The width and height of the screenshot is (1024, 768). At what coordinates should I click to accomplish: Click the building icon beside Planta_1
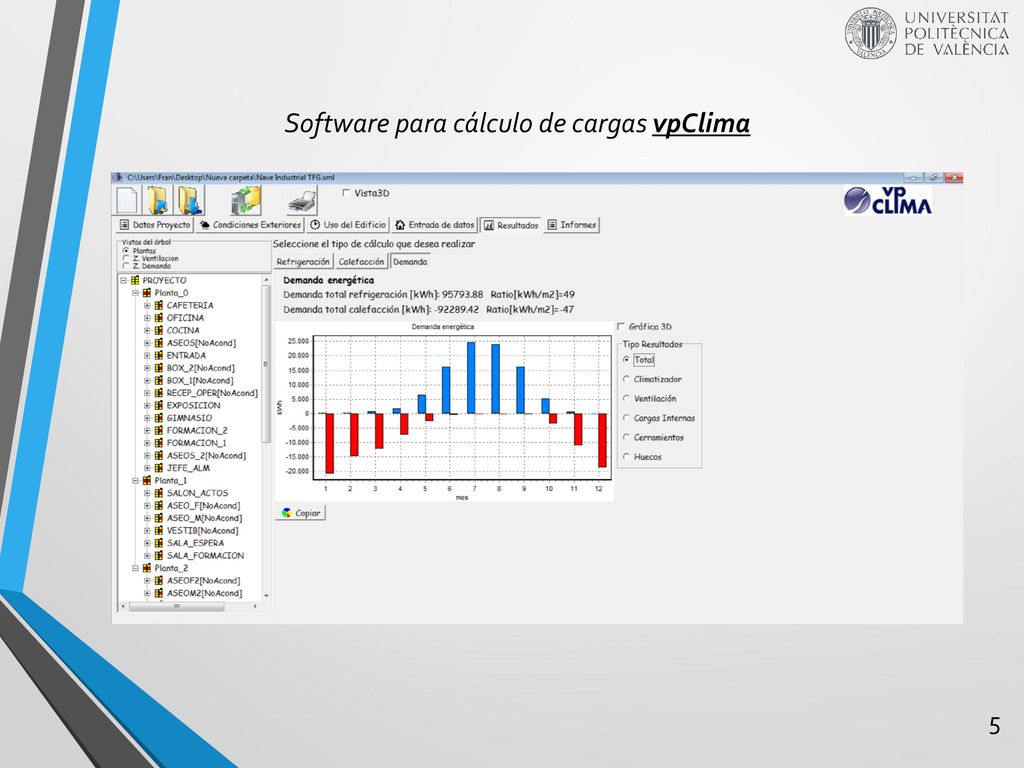coord(147,480)
